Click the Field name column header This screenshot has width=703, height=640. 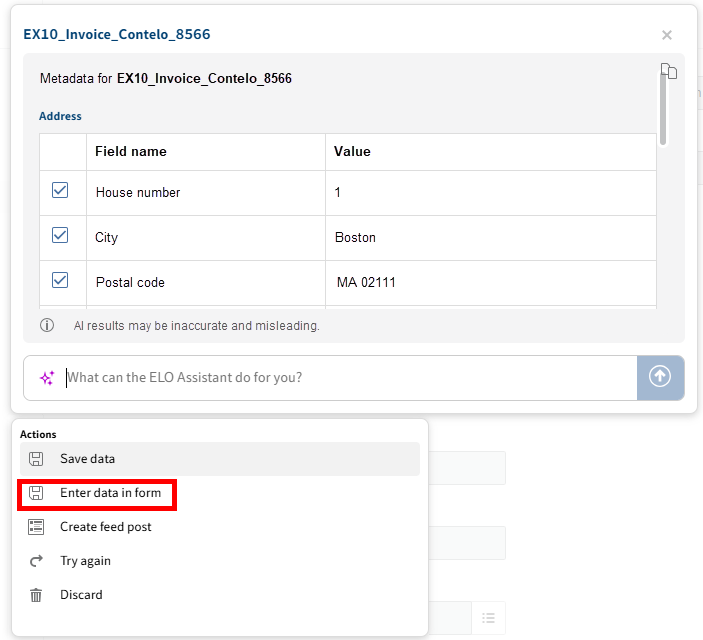click(x=130, y=152)
